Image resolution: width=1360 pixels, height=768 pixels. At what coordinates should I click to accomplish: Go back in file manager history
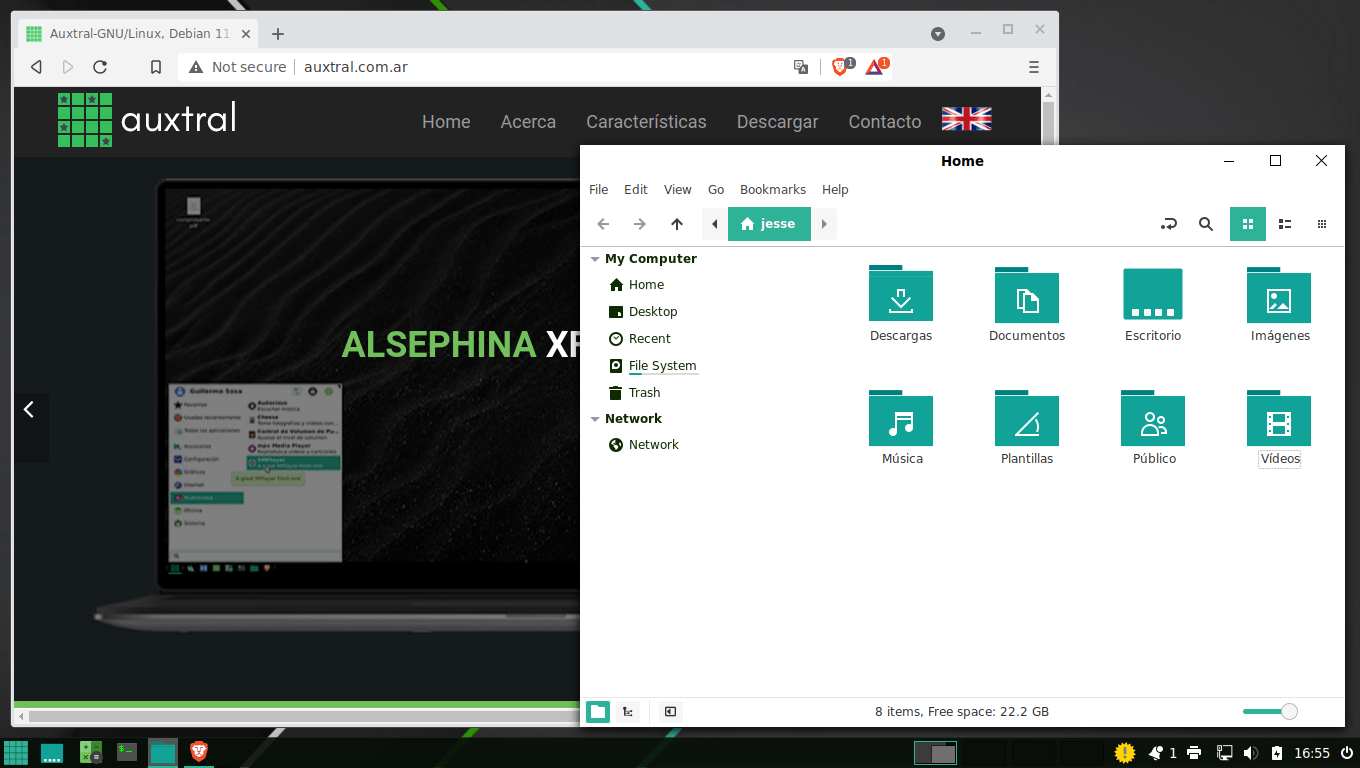603,224
